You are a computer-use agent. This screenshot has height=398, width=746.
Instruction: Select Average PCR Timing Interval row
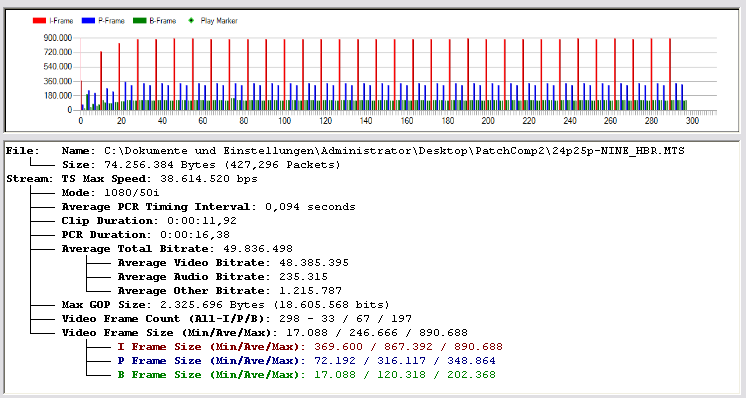[208, 207]
